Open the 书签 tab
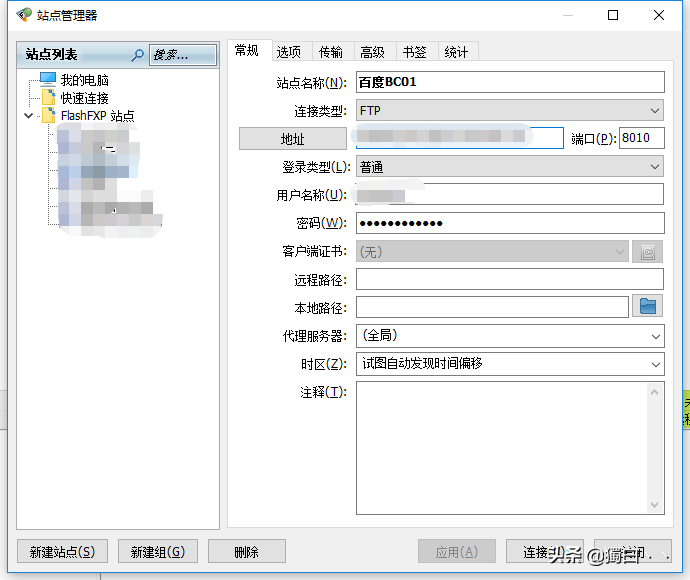The width and height of the screenshot is (690, 580). pos(414,52)
